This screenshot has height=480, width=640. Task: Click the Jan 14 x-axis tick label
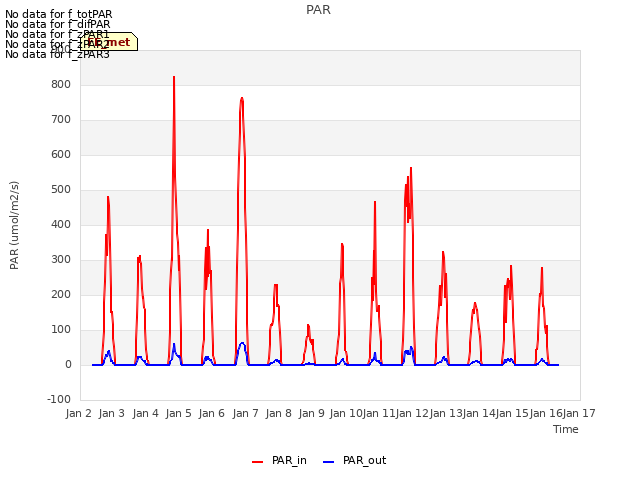(479, 413)
